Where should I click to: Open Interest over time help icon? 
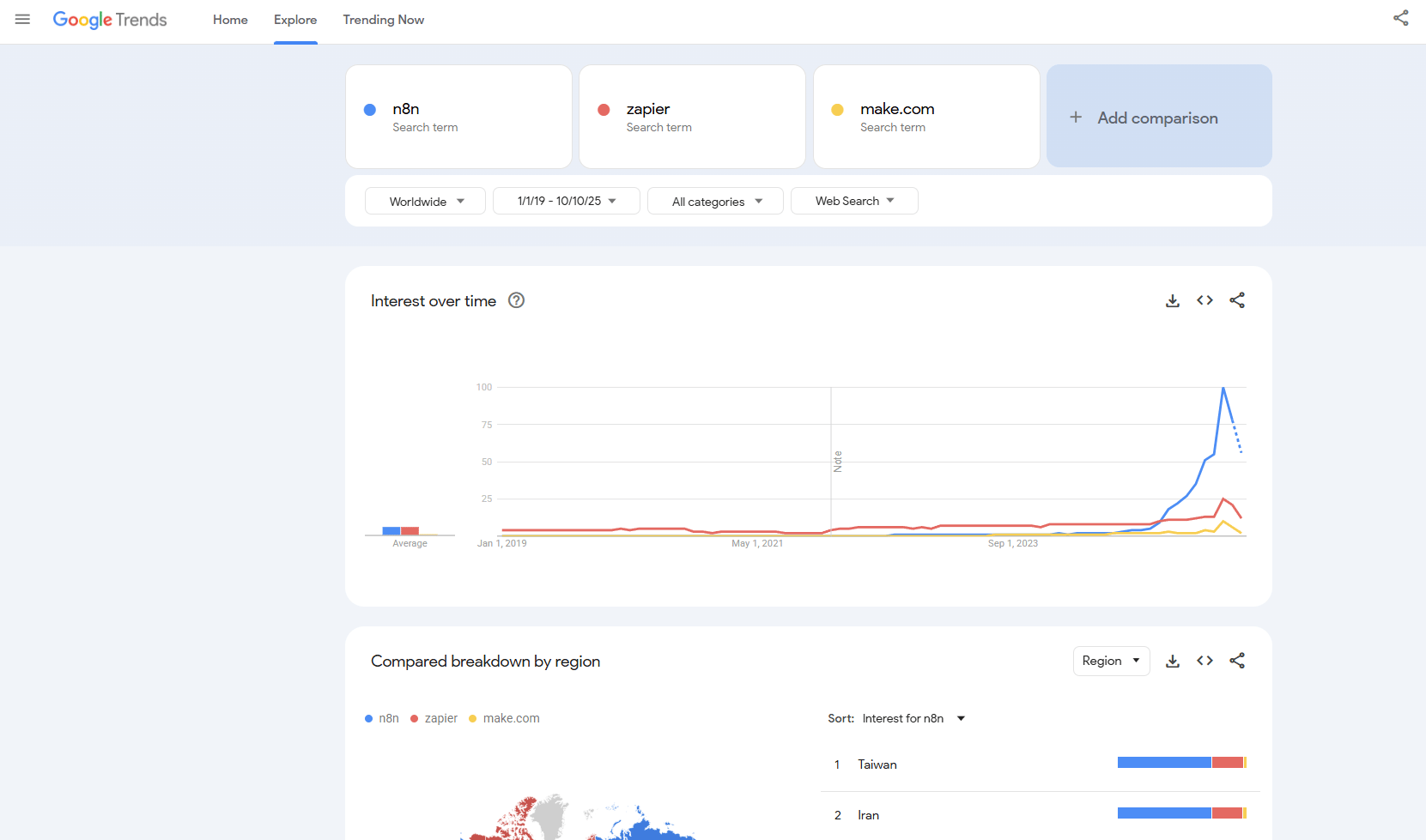pos(516,300)
